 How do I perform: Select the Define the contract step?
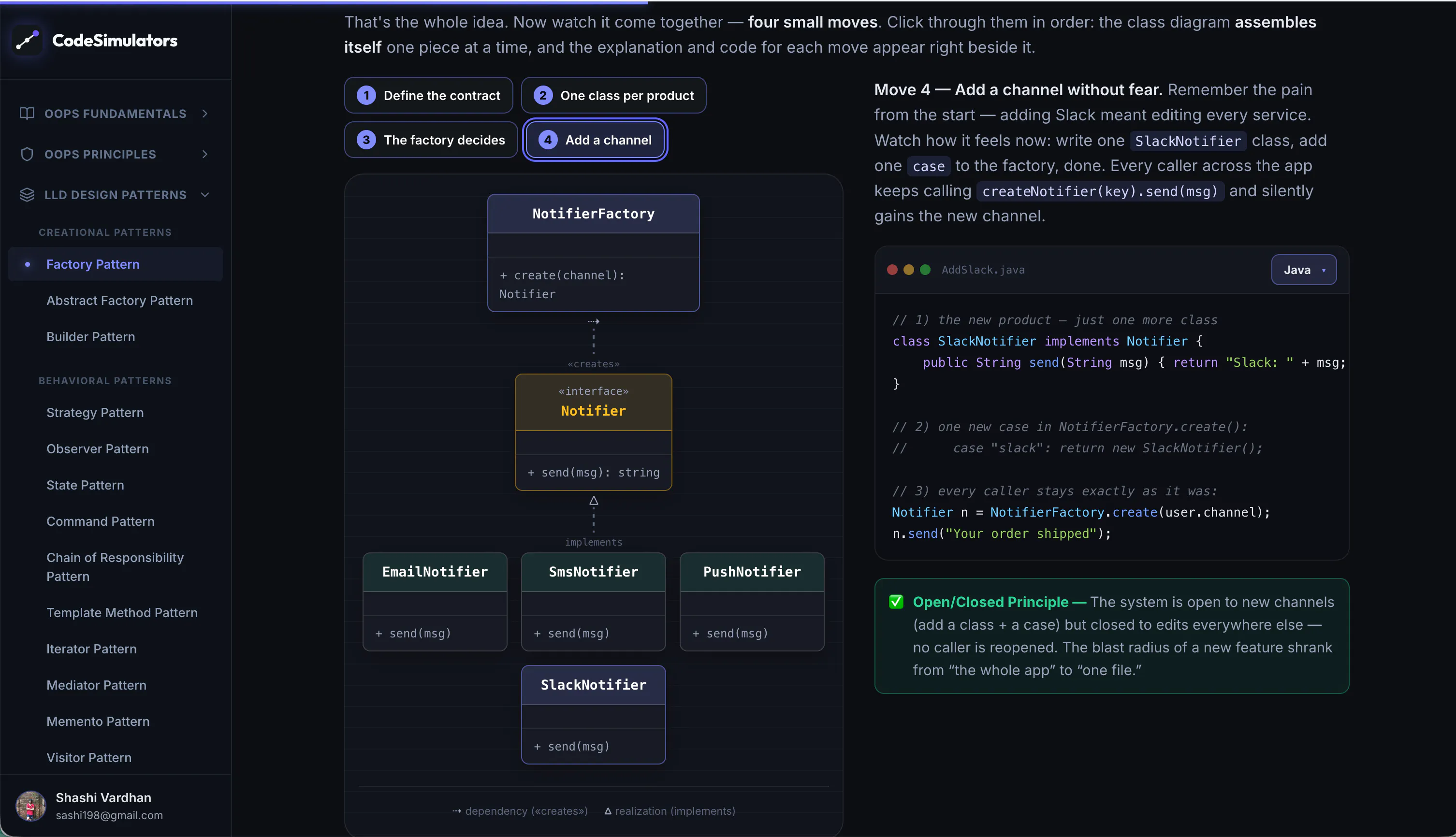coord(428,95)
